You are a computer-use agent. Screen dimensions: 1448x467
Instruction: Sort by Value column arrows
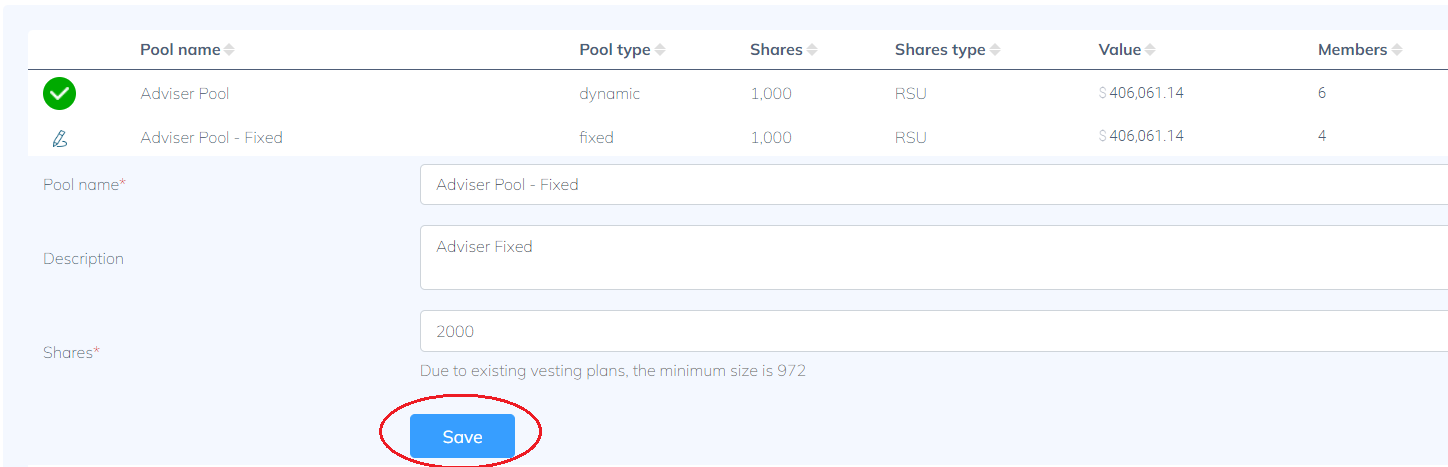coord(1151,50)
